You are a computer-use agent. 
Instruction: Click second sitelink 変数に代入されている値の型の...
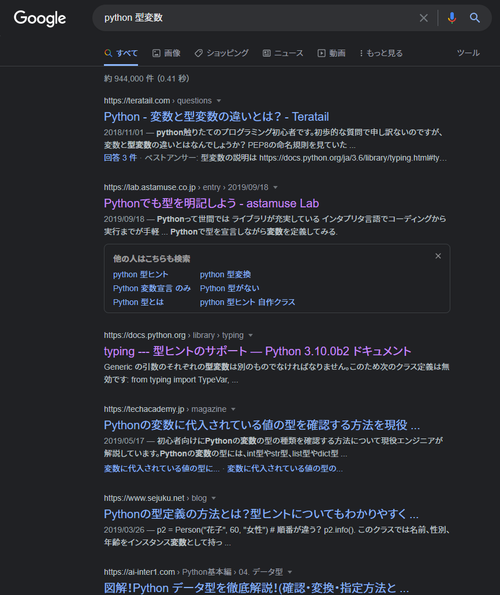pos(285,469)
